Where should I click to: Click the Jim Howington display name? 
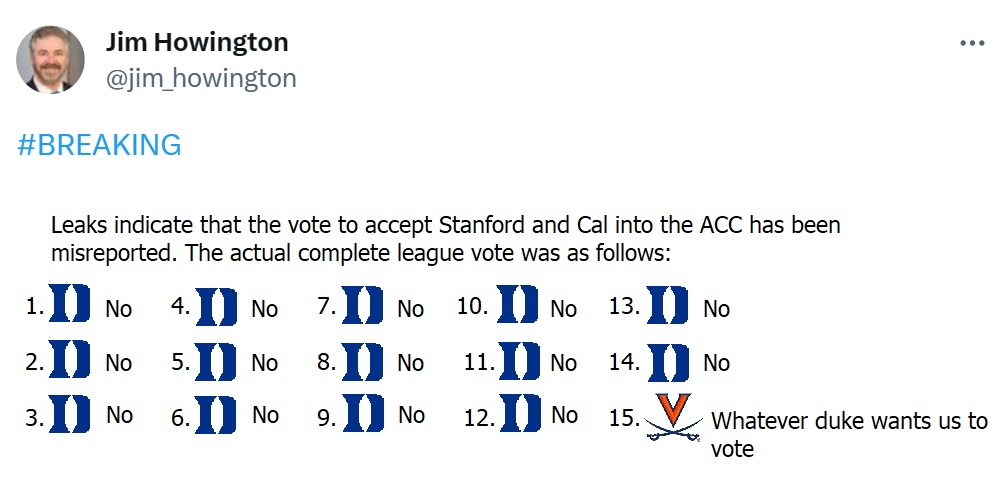click(197, 42)
